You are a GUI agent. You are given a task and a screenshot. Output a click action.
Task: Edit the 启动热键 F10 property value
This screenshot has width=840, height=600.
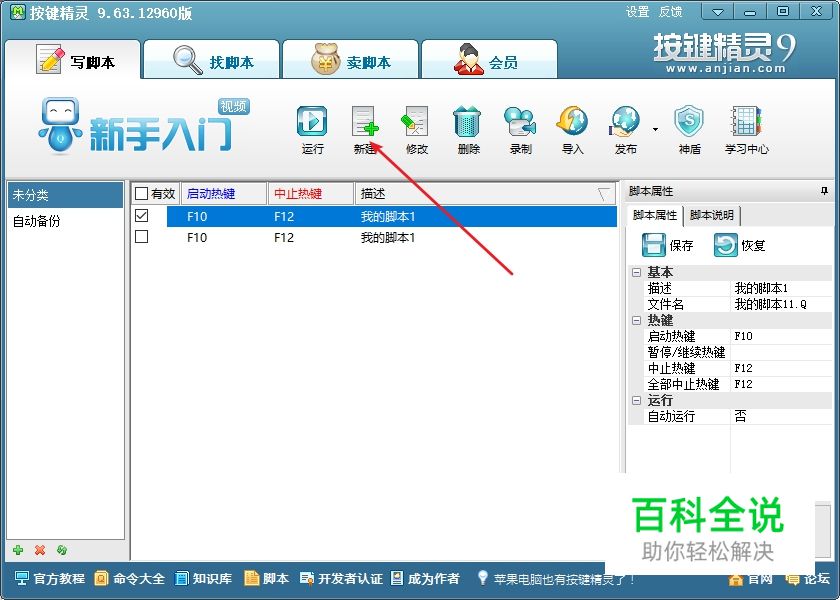[x=781, y=336]
